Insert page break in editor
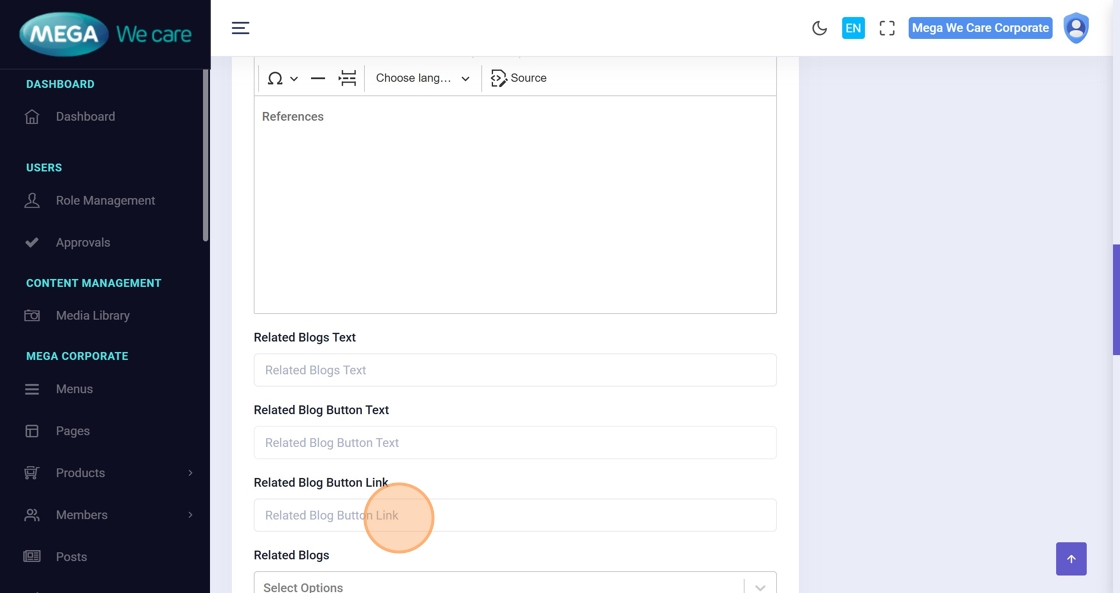 click(x=347, y=78)
